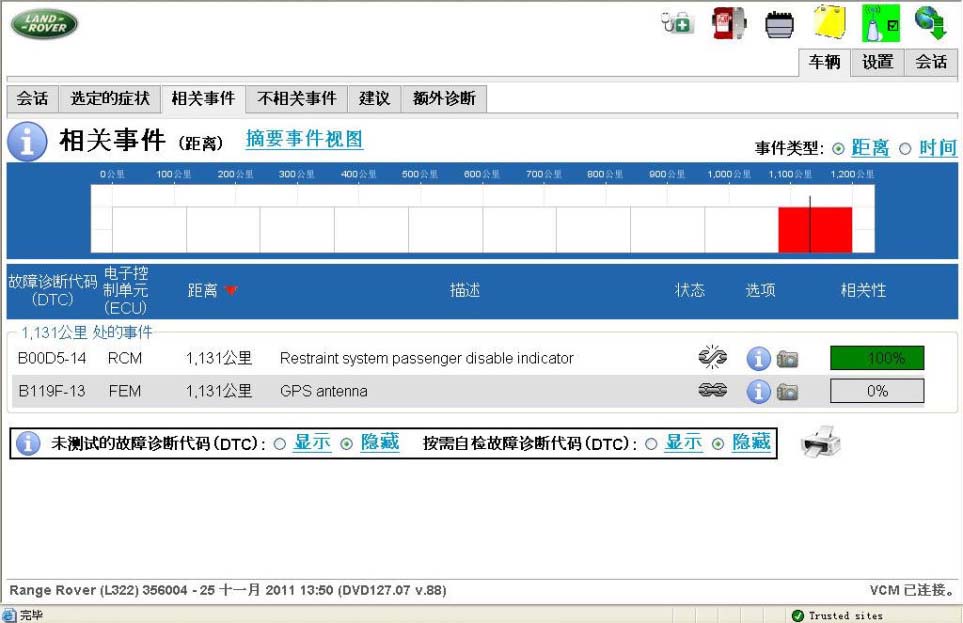Switch to the 建议 tab

pyautogui.click(x=374, y=99)
